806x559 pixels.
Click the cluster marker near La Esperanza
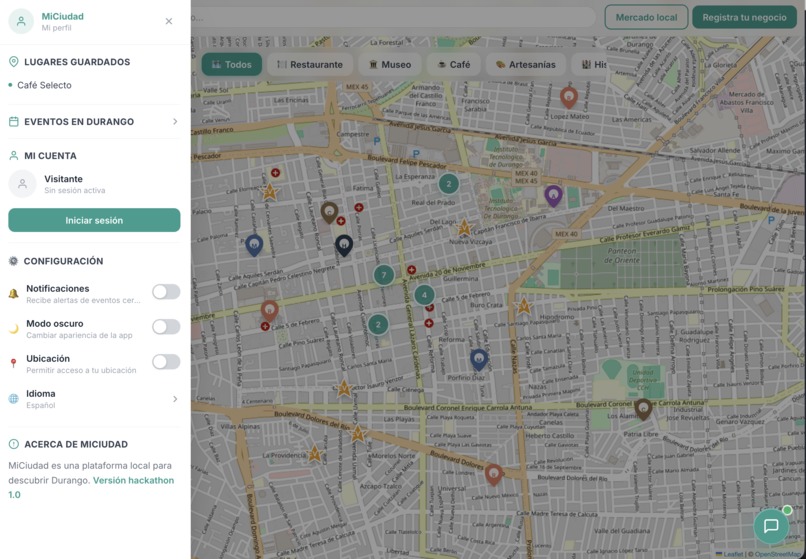(449, 184)
